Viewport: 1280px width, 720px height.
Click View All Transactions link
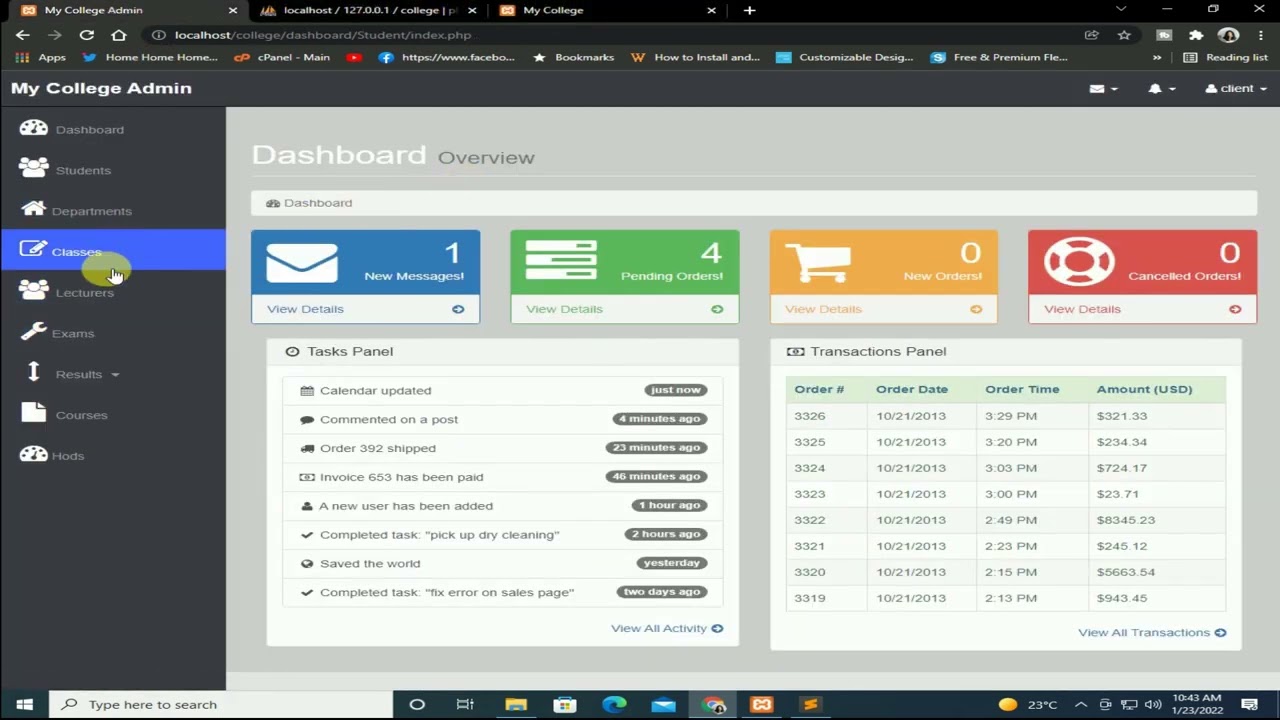click(1152, 632)
